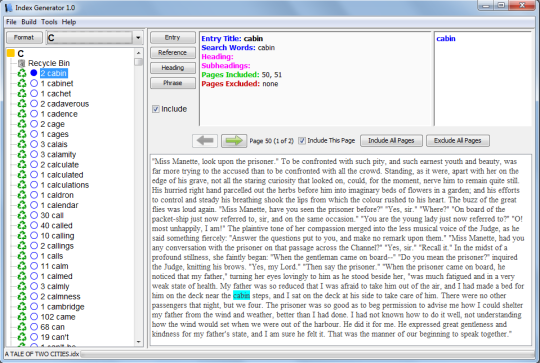Screen dimensions: 540x363
Task: Click the recycle icon next to 2 calculate
Action: [x=22, y=164]
